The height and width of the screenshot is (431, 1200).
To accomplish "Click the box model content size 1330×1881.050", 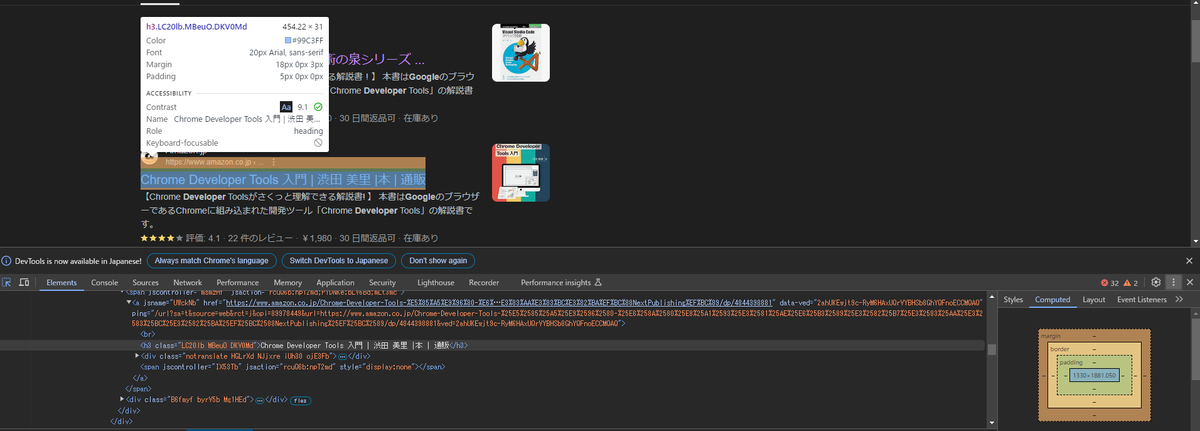I will [1096, 375].
